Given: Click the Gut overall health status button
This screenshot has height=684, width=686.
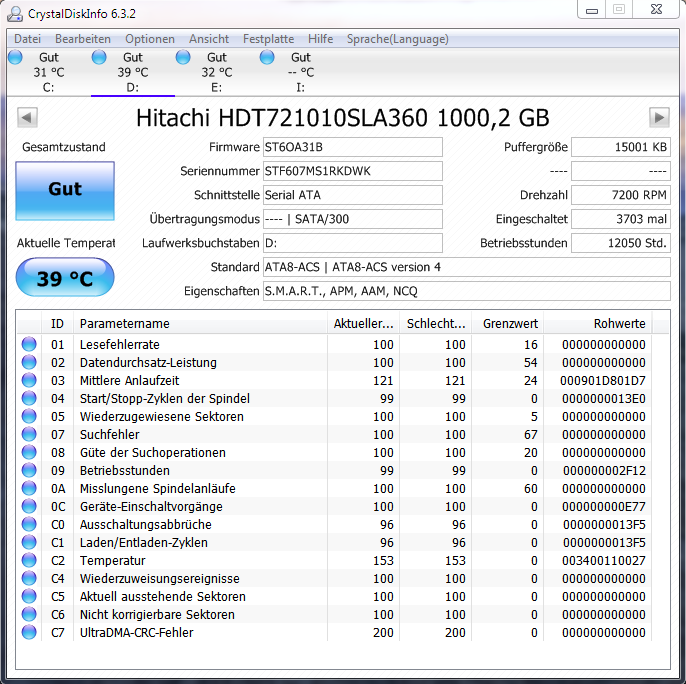Looking at the screenshot, I should [65, 190].
